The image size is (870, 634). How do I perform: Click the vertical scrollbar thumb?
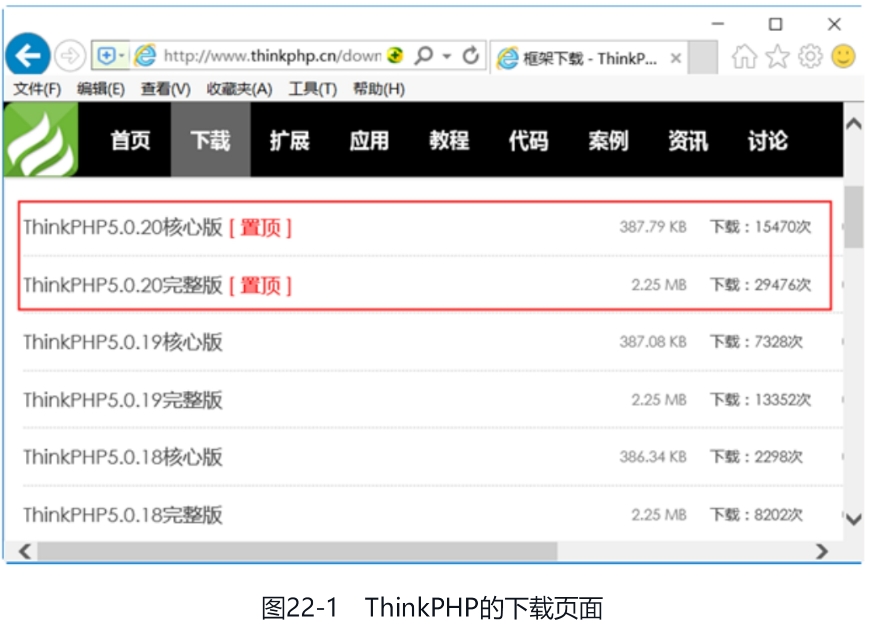(854, 217)
